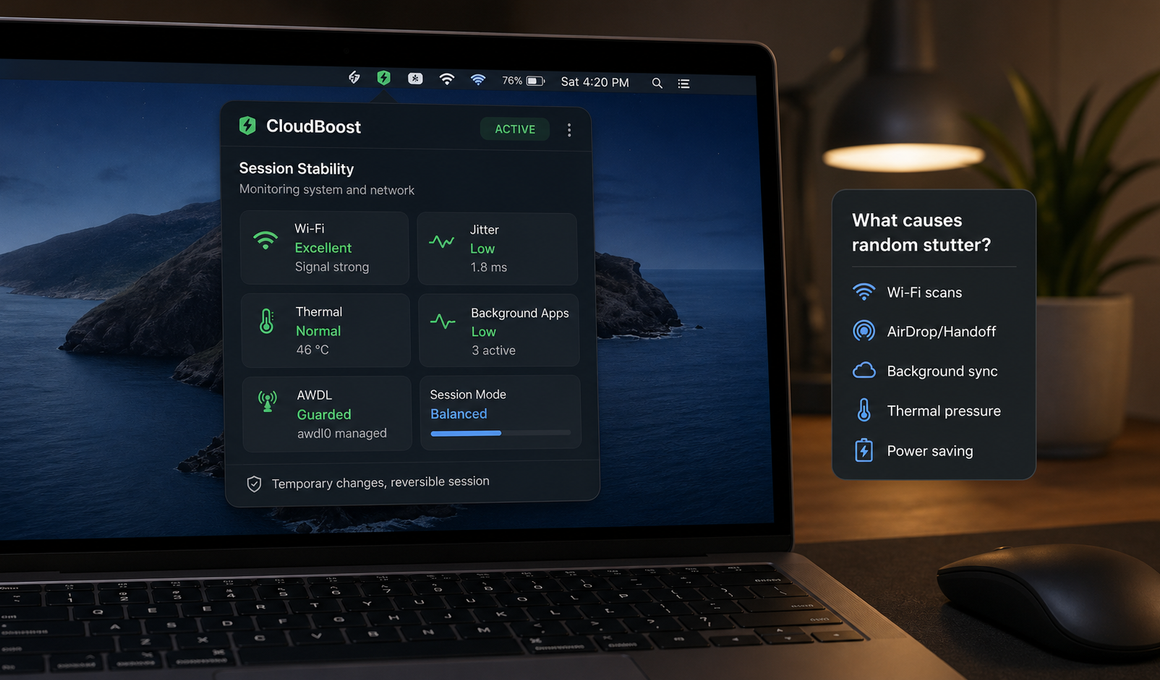
Task: Click the Wi-Fi scans icon in stutter panel
Action: coord(863,292)
